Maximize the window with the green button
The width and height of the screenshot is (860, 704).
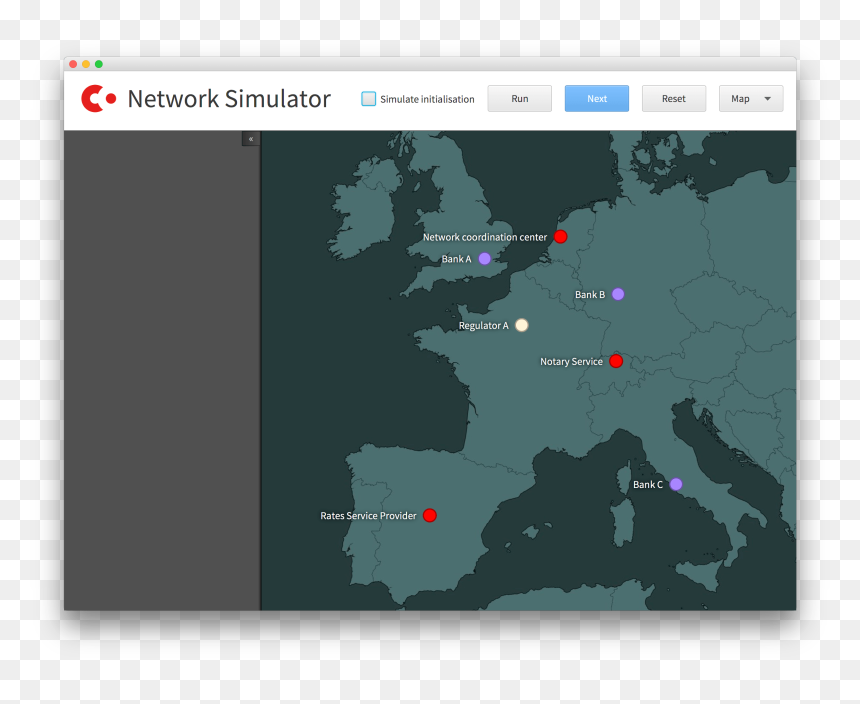99,64
